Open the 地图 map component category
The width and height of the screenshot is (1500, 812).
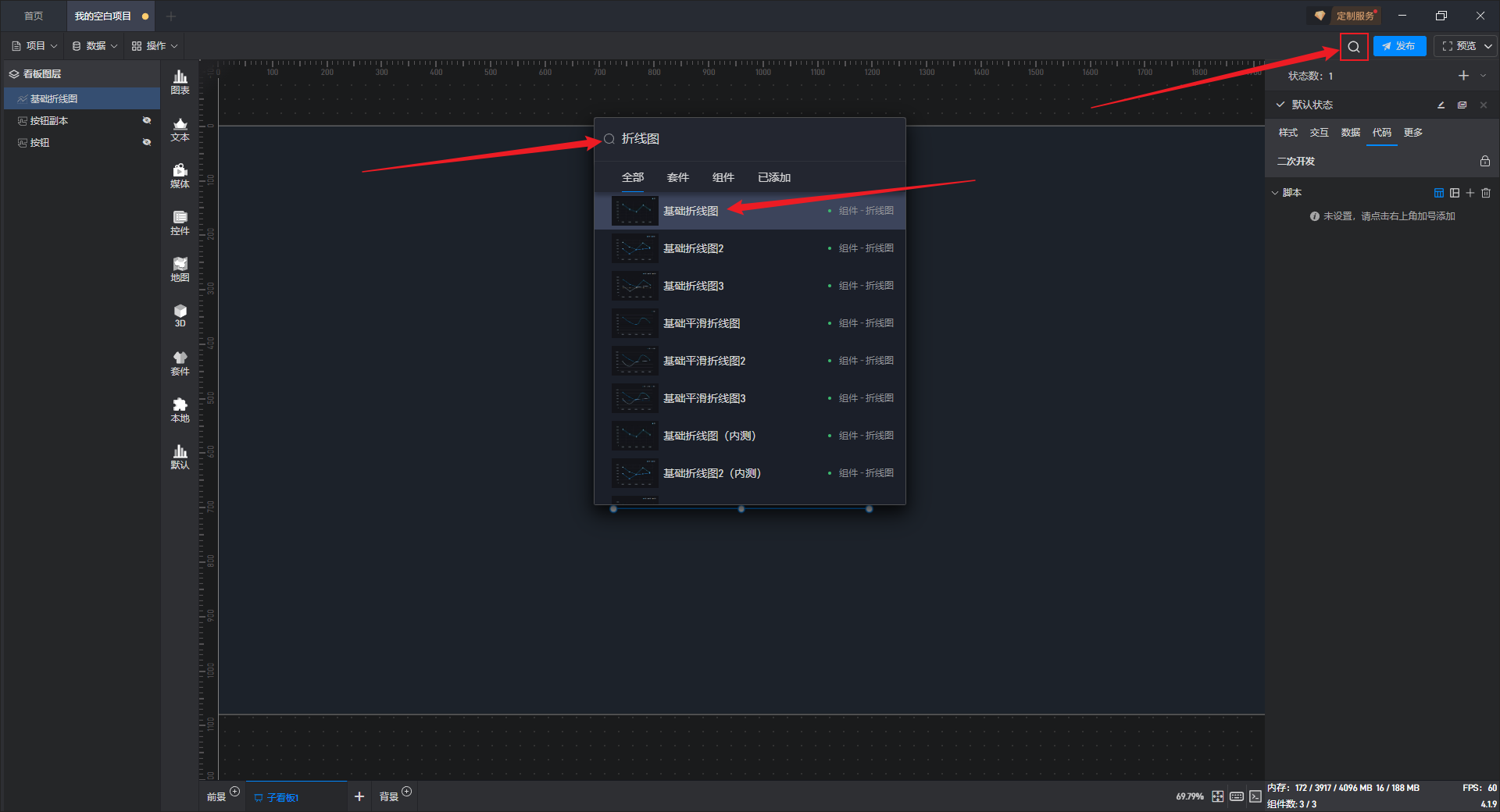[180, 269]
